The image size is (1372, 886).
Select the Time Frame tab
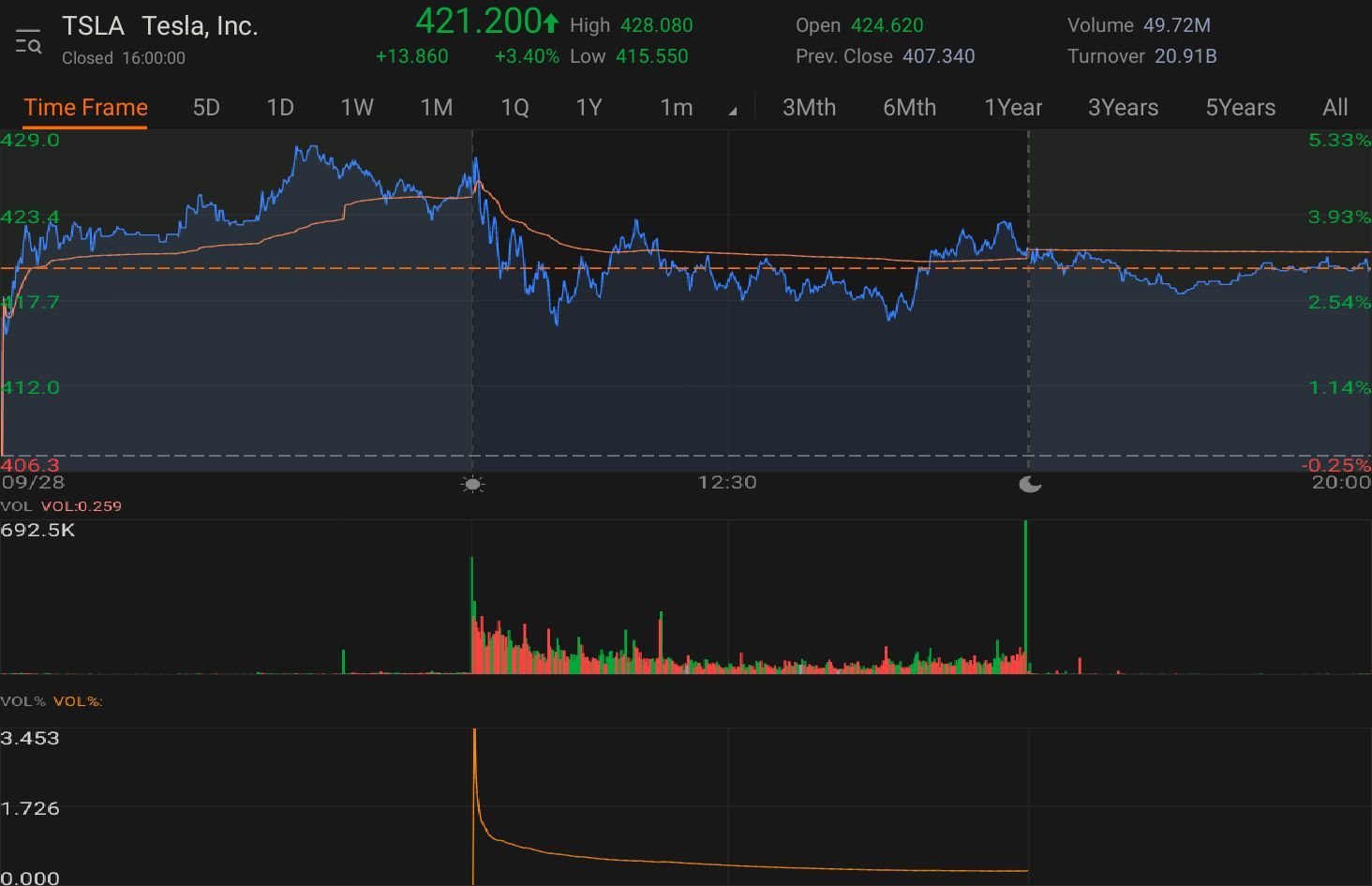coord(85,107)
